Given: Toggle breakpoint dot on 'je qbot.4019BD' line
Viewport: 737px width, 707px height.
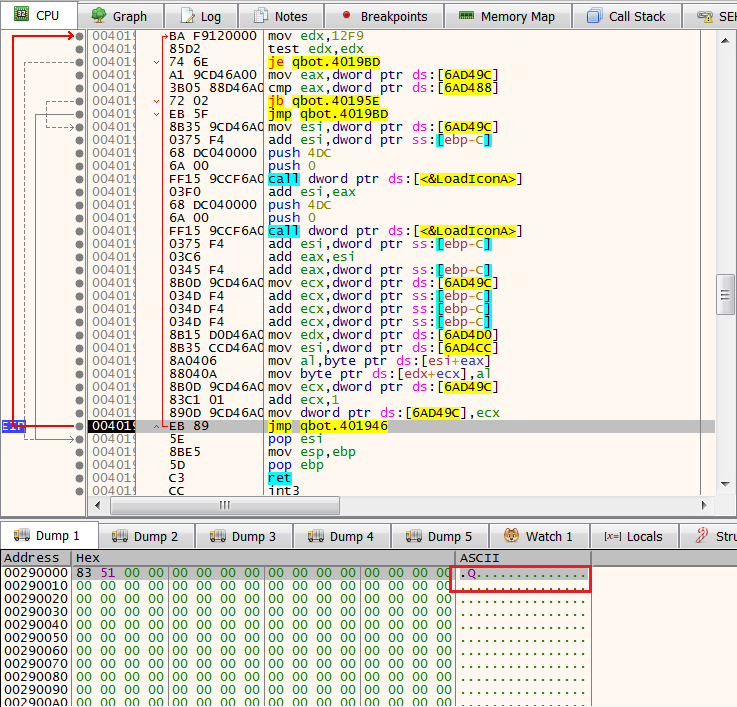Looking at the screenshot, I should [79, 62].
